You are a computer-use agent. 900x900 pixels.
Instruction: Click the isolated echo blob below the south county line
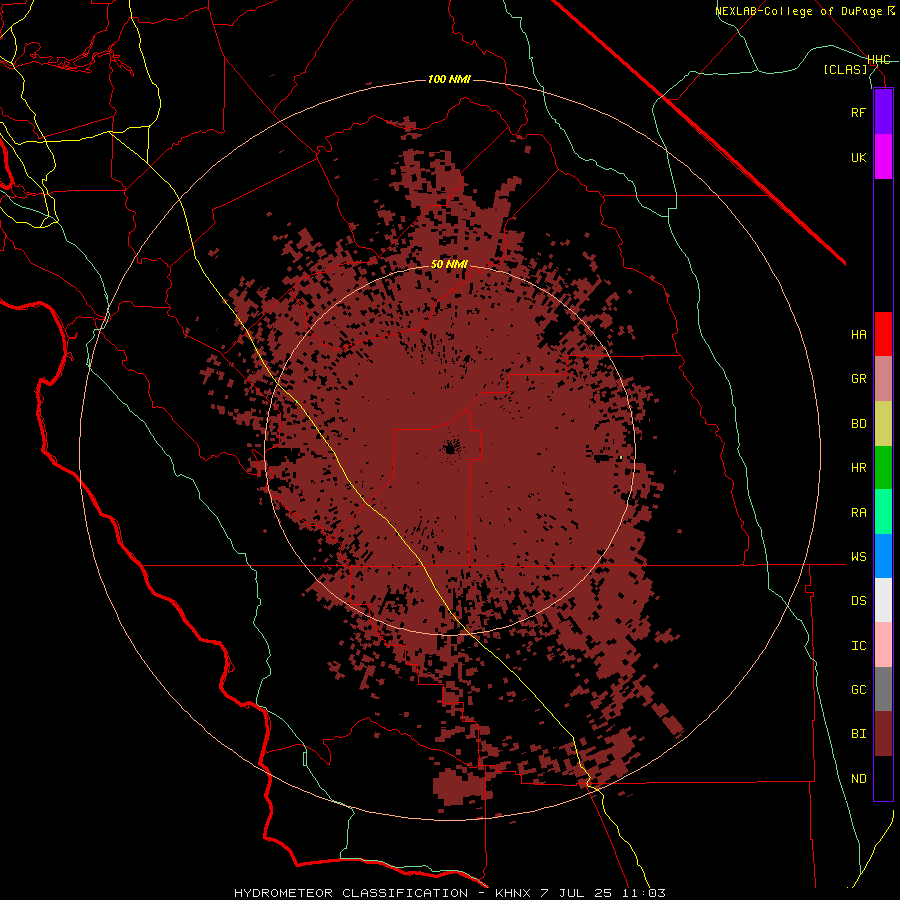(462, 786)
